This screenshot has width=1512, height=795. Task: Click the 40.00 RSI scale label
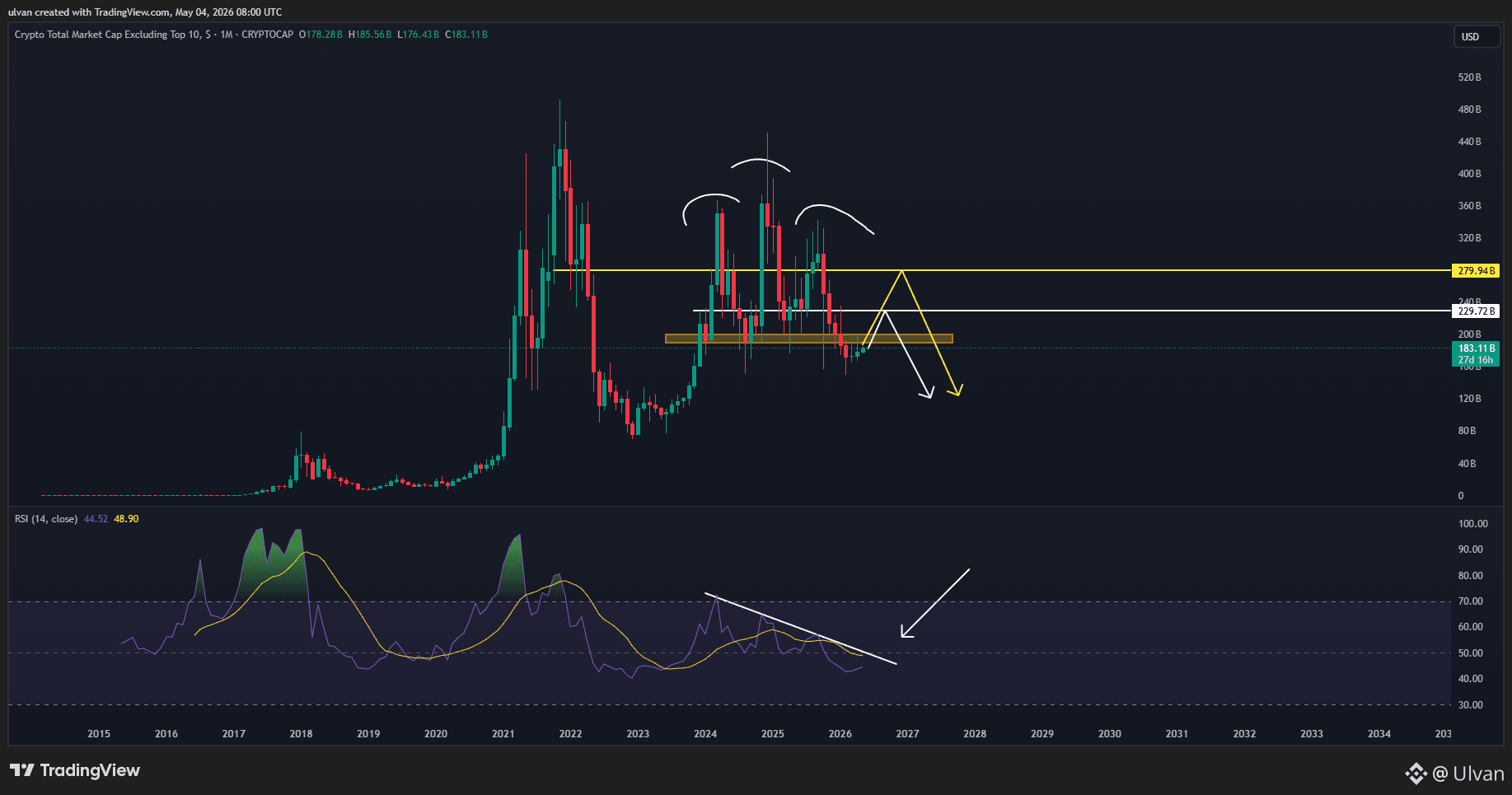point(1471,679)
